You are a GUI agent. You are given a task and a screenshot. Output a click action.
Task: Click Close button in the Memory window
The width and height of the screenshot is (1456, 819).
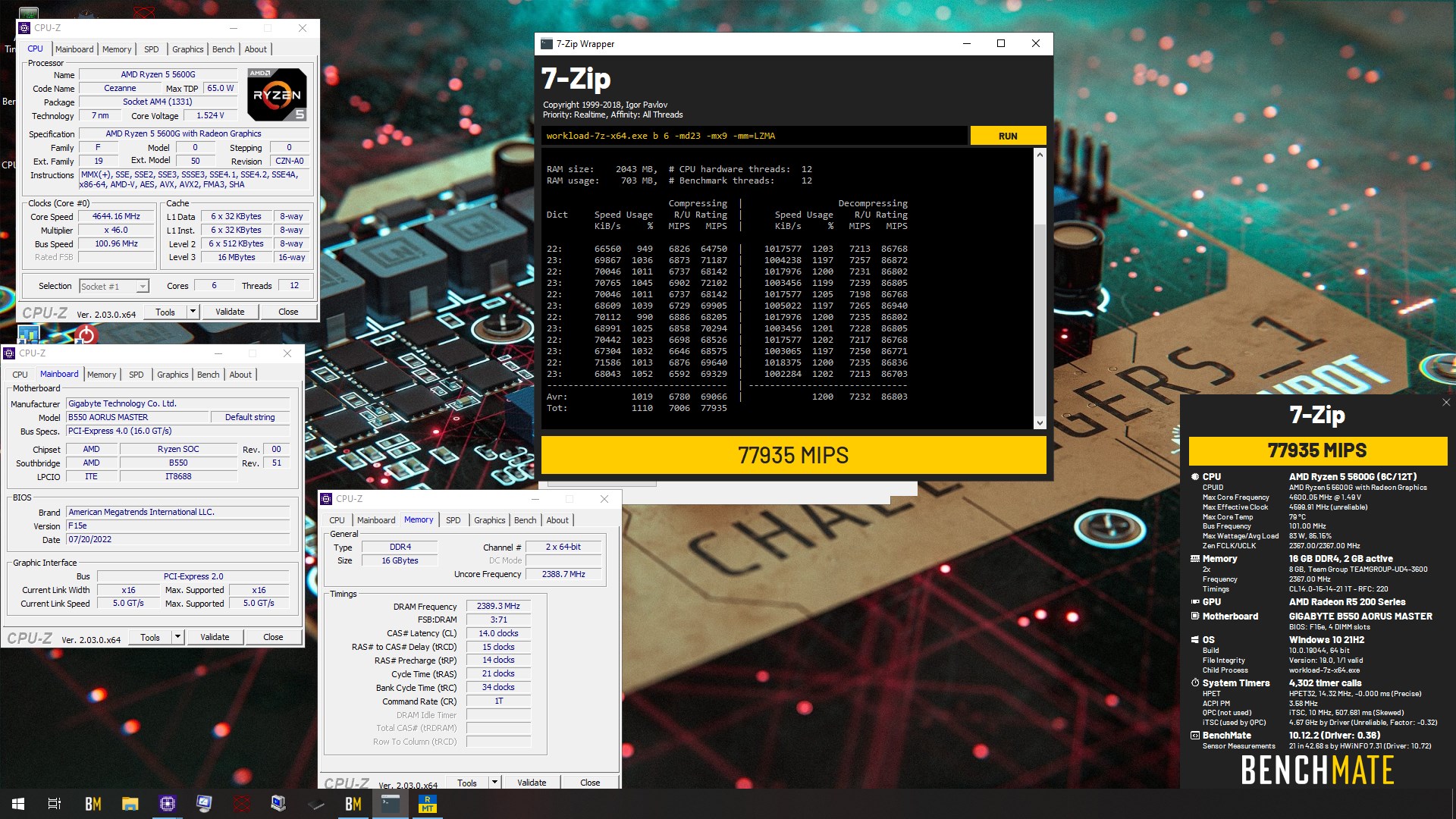[x=590, y=783]
